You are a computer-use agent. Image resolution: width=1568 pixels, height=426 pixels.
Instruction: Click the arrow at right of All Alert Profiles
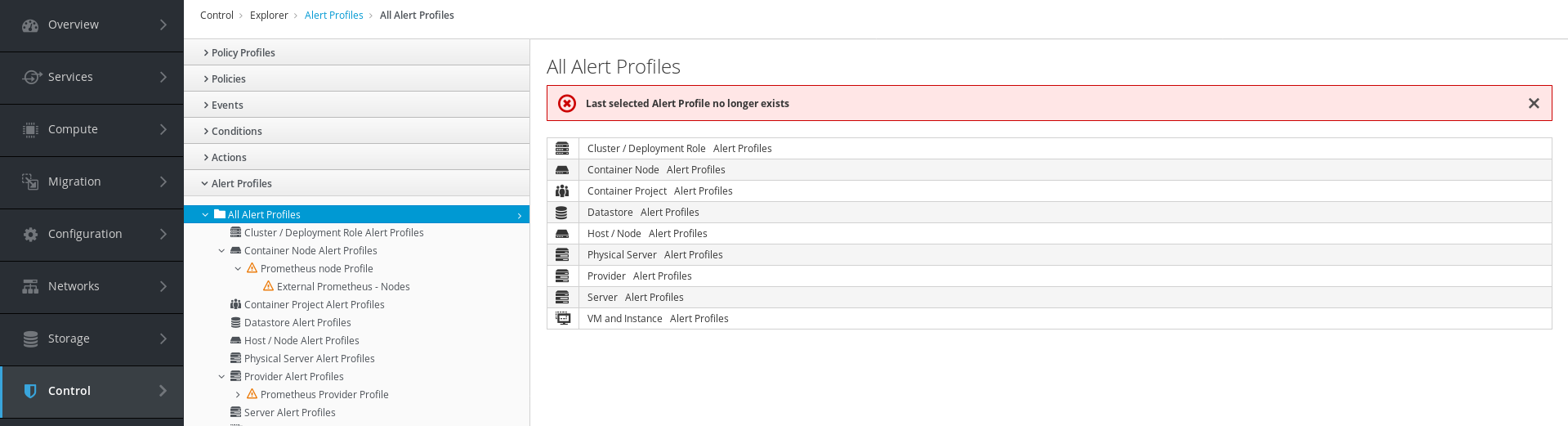point(520,215)
